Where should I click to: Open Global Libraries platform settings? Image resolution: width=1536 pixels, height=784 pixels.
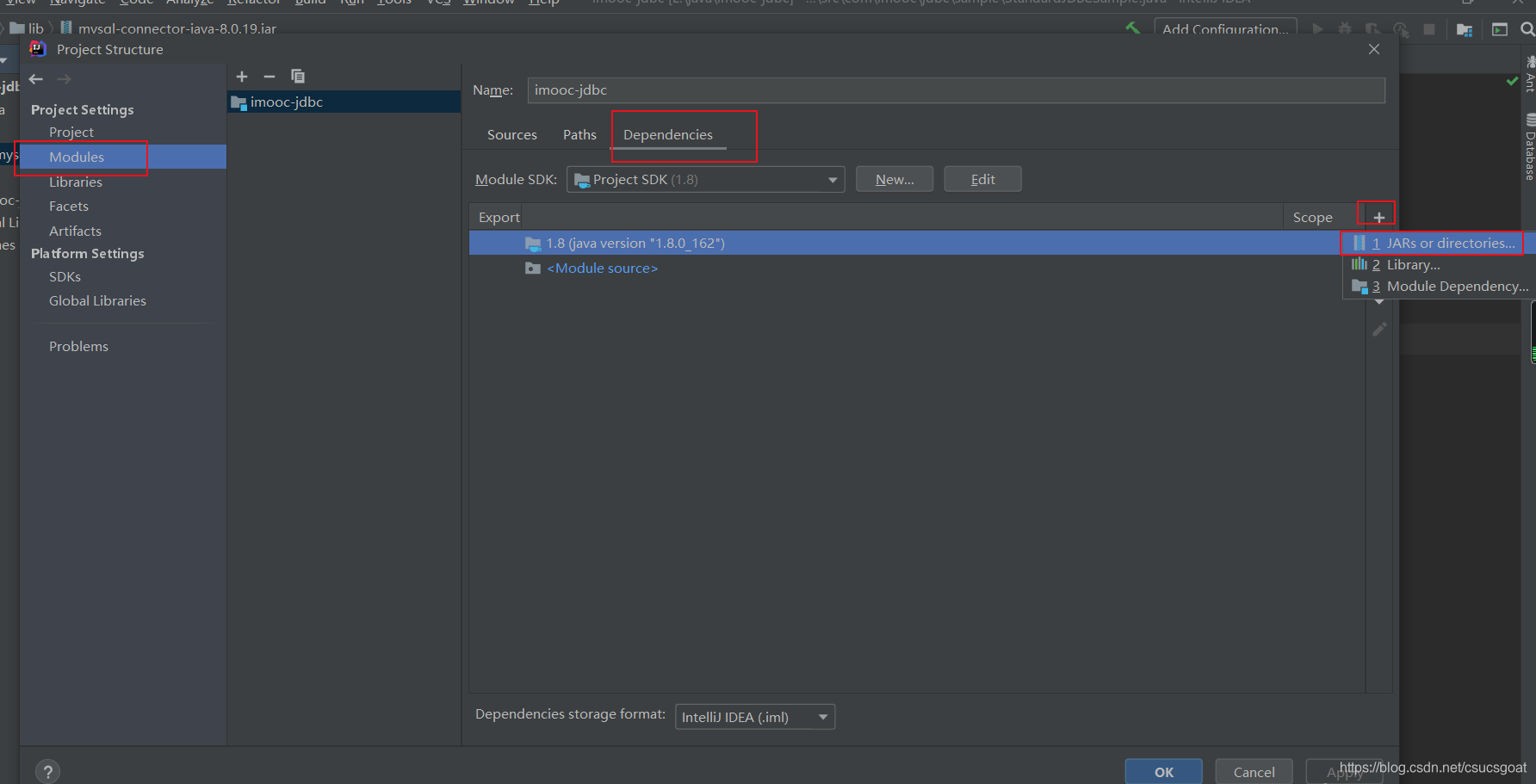click(x=97, y=301)
